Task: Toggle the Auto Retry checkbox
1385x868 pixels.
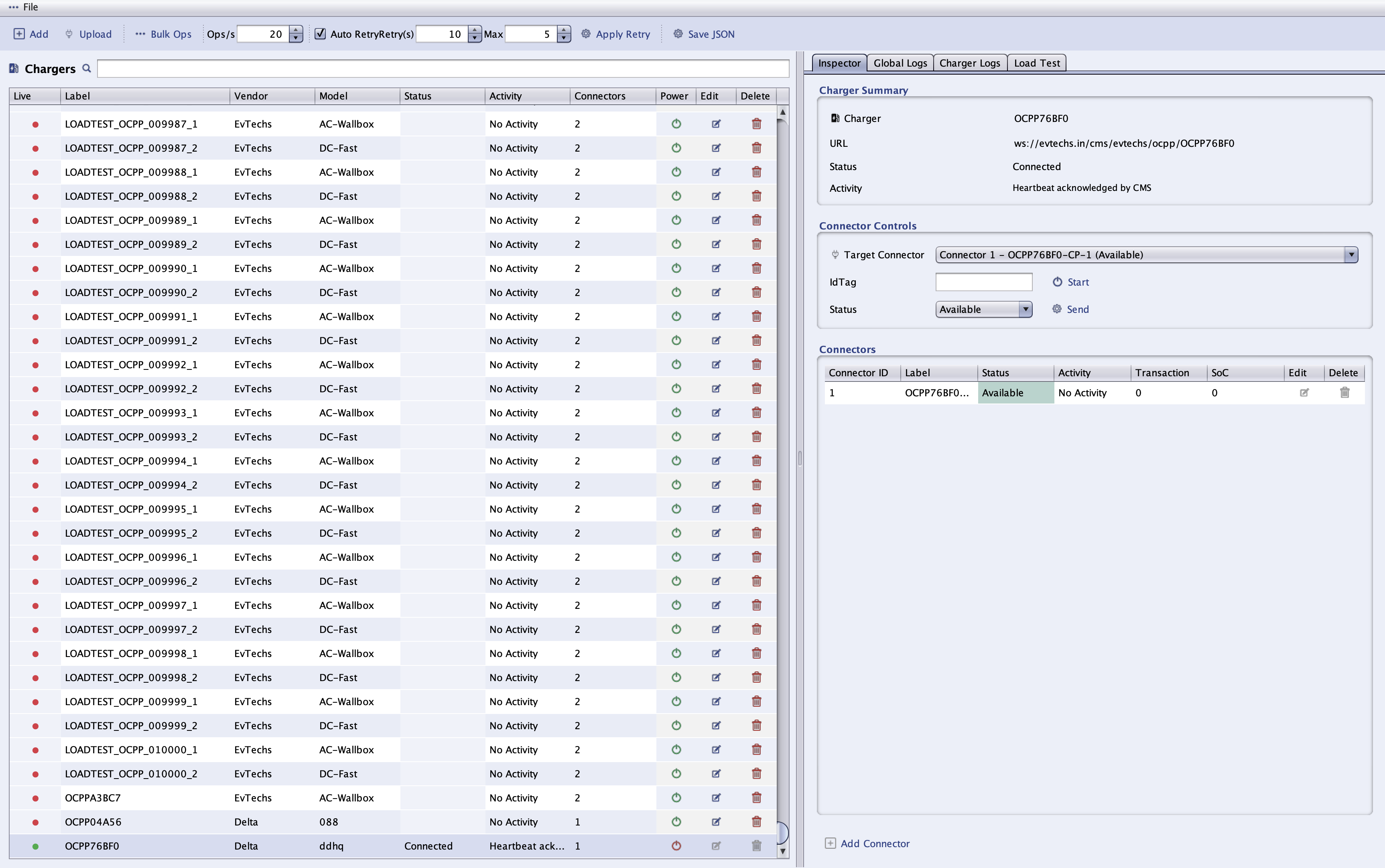Action: tap(321, 34)
